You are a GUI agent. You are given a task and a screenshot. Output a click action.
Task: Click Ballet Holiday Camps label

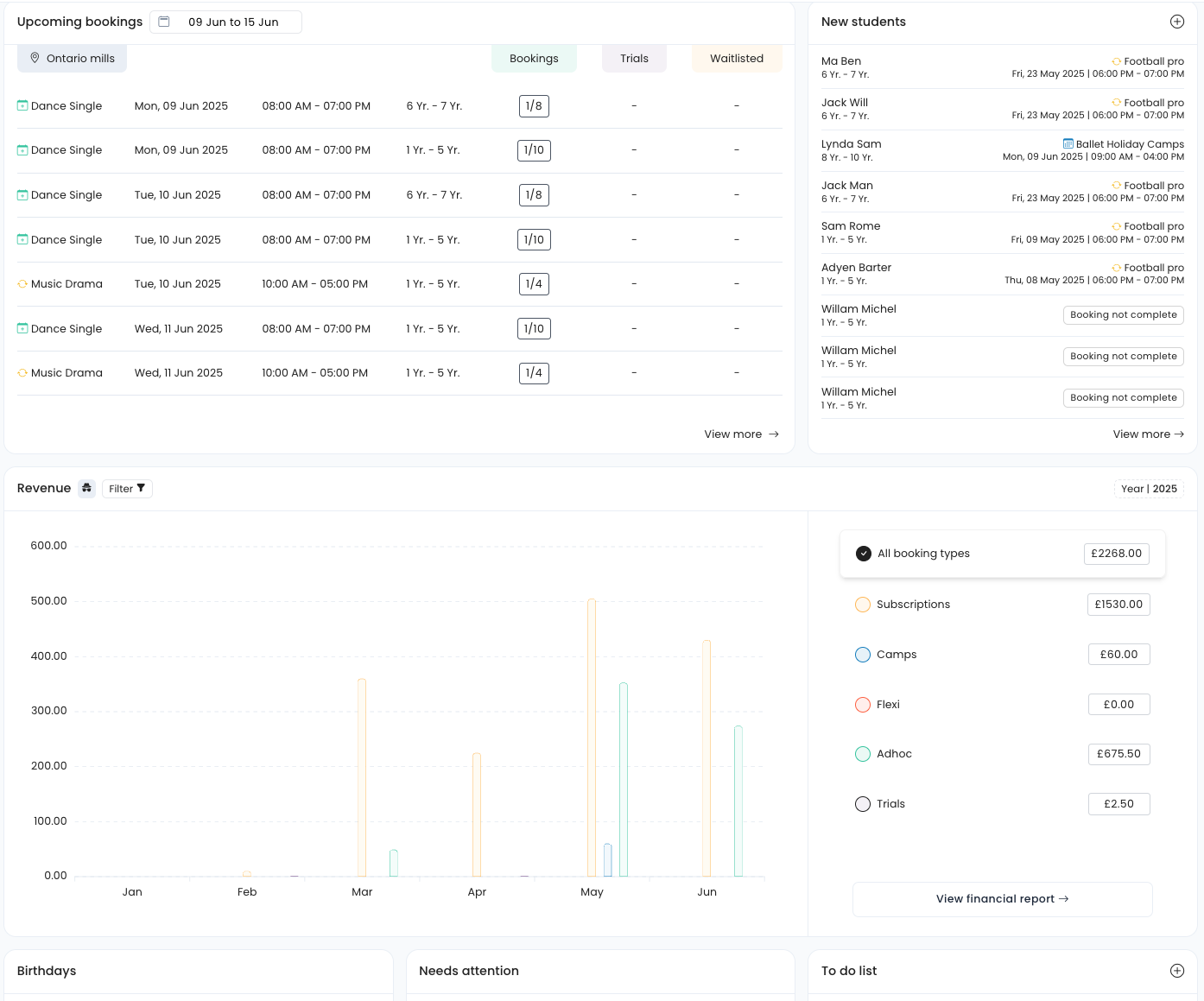click(x=1130, y=144)
